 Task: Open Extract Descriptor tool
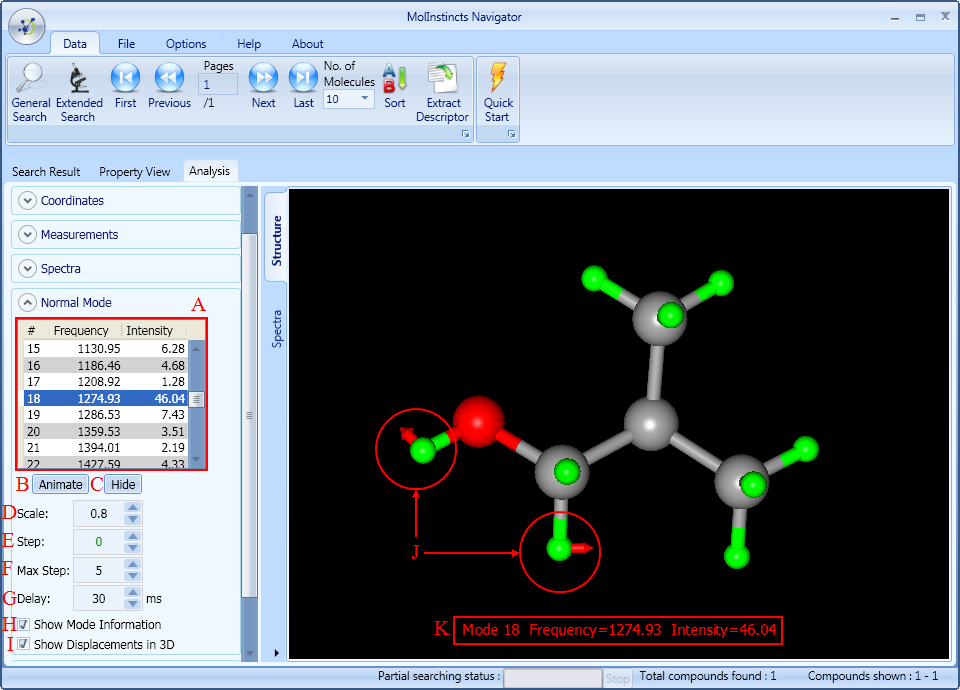coord(442,93)
